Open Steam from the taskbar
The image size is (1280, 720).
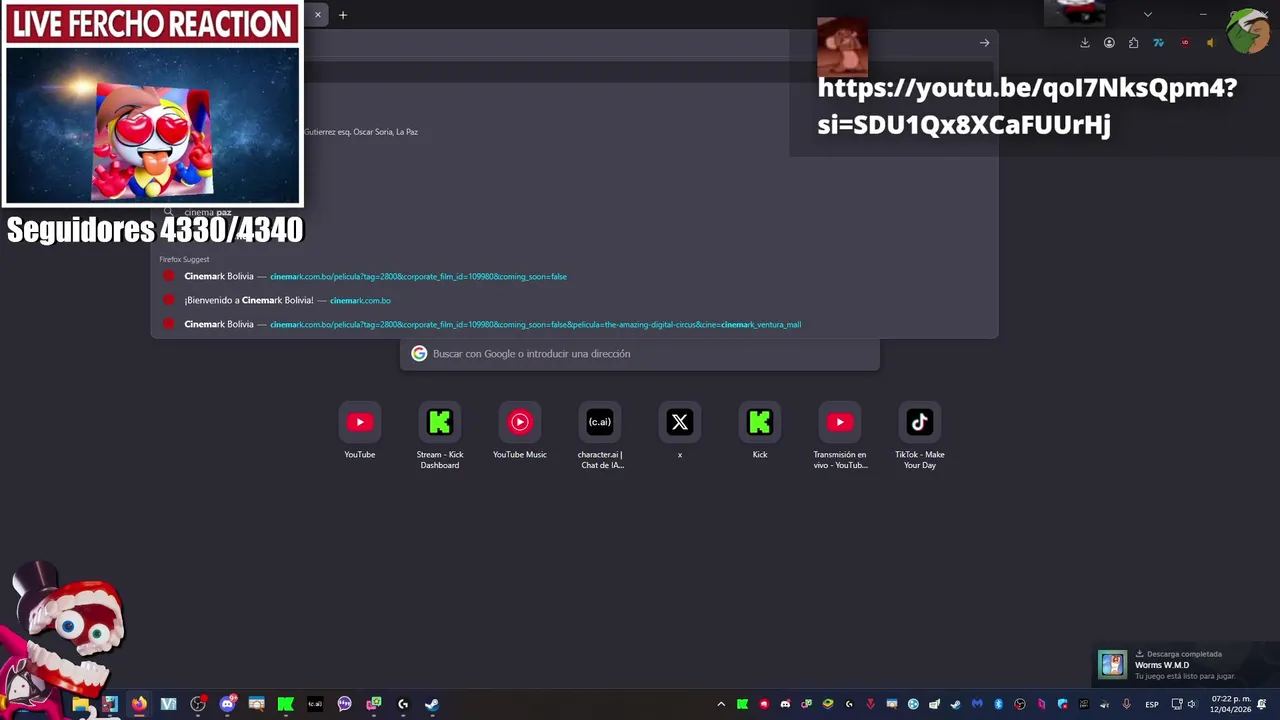click(x=432, y=704)
